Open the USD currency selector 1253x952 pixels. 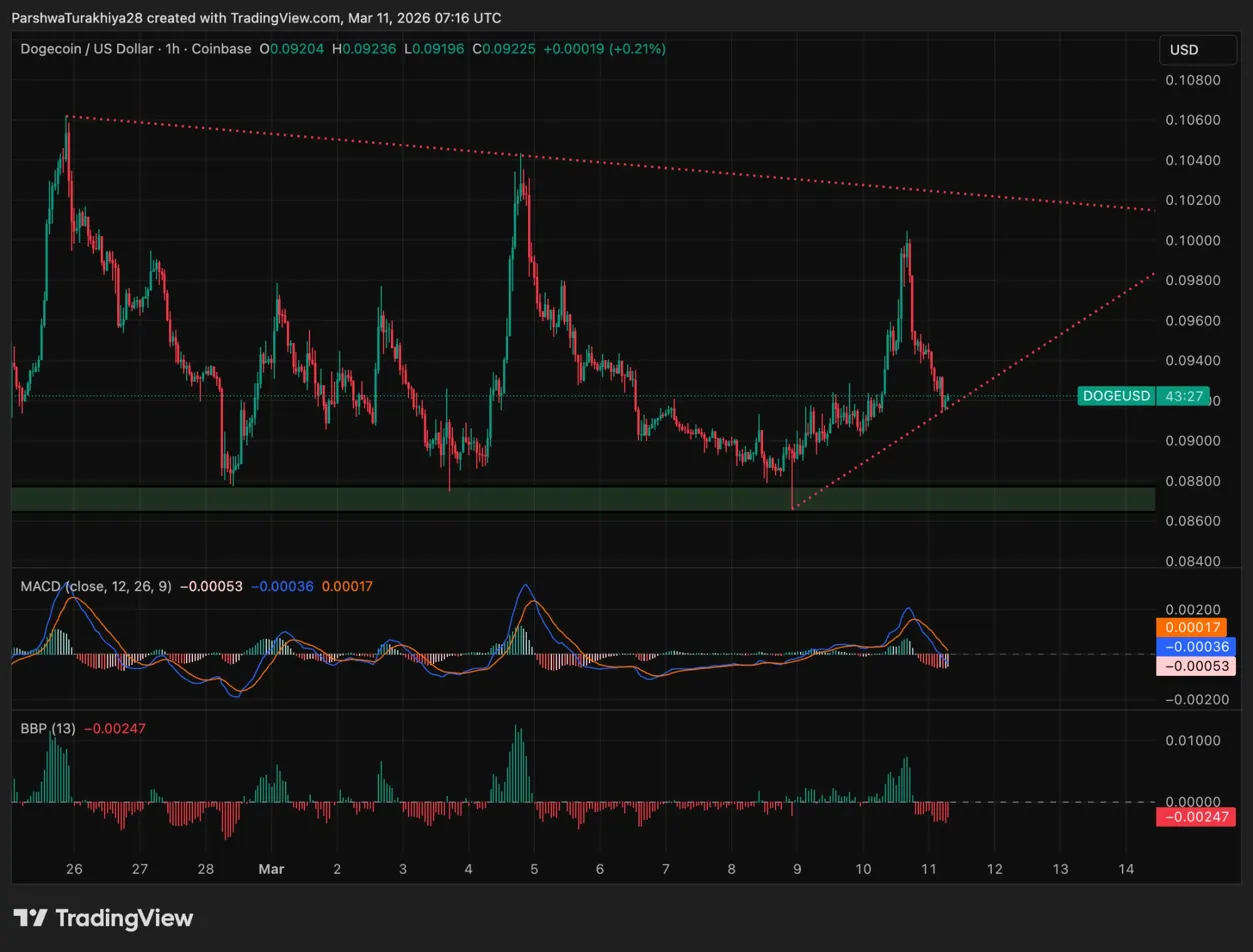coord(1197,49)
